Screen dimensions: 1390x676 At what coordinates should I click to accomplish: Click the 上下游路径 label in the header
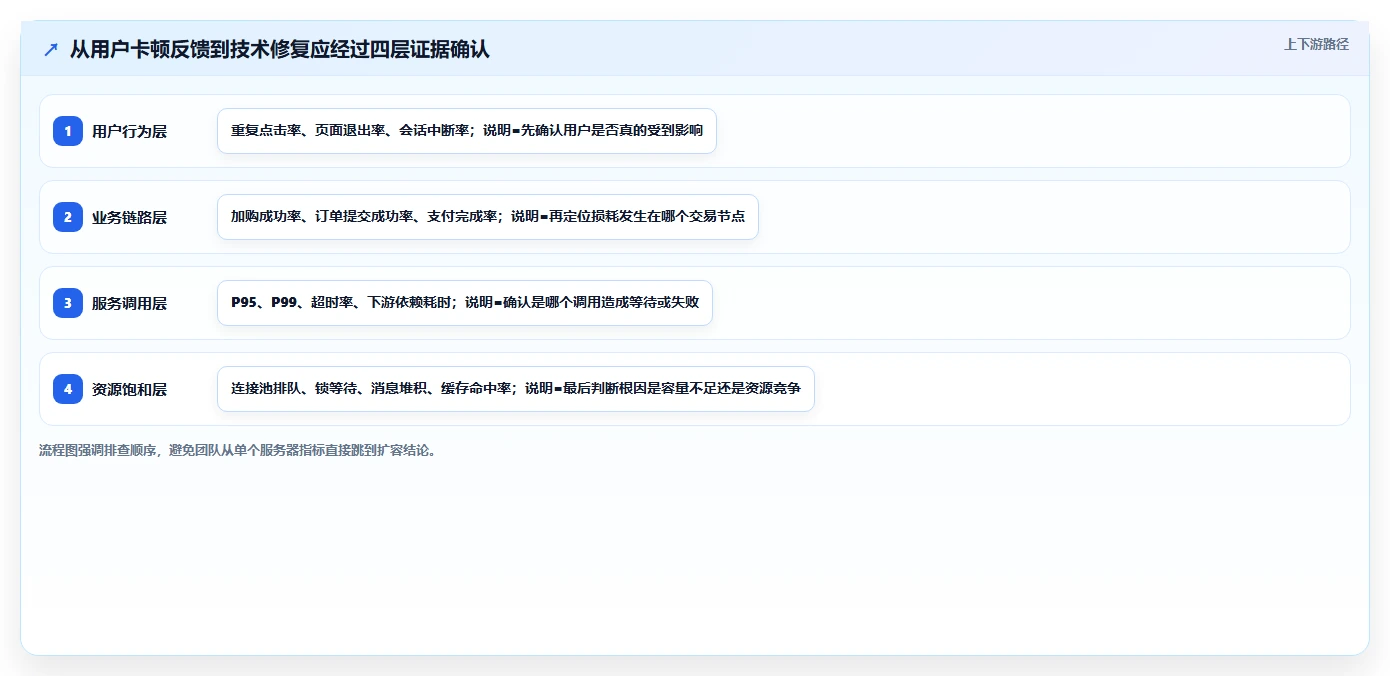(1316, 44)
